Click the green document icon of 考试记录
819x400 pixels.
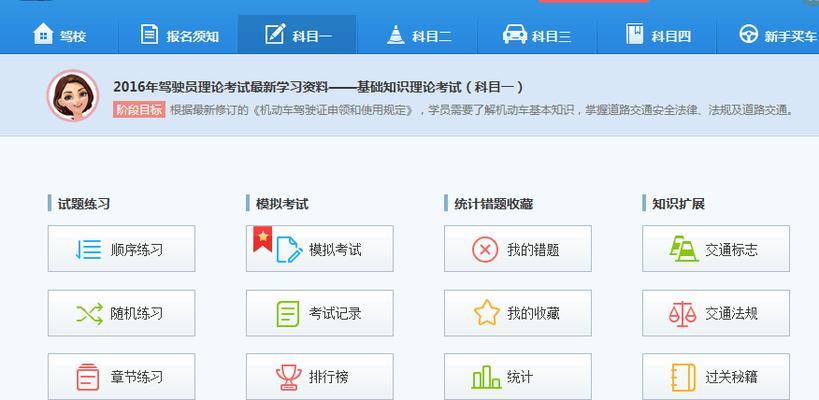(x=288, y=314)
